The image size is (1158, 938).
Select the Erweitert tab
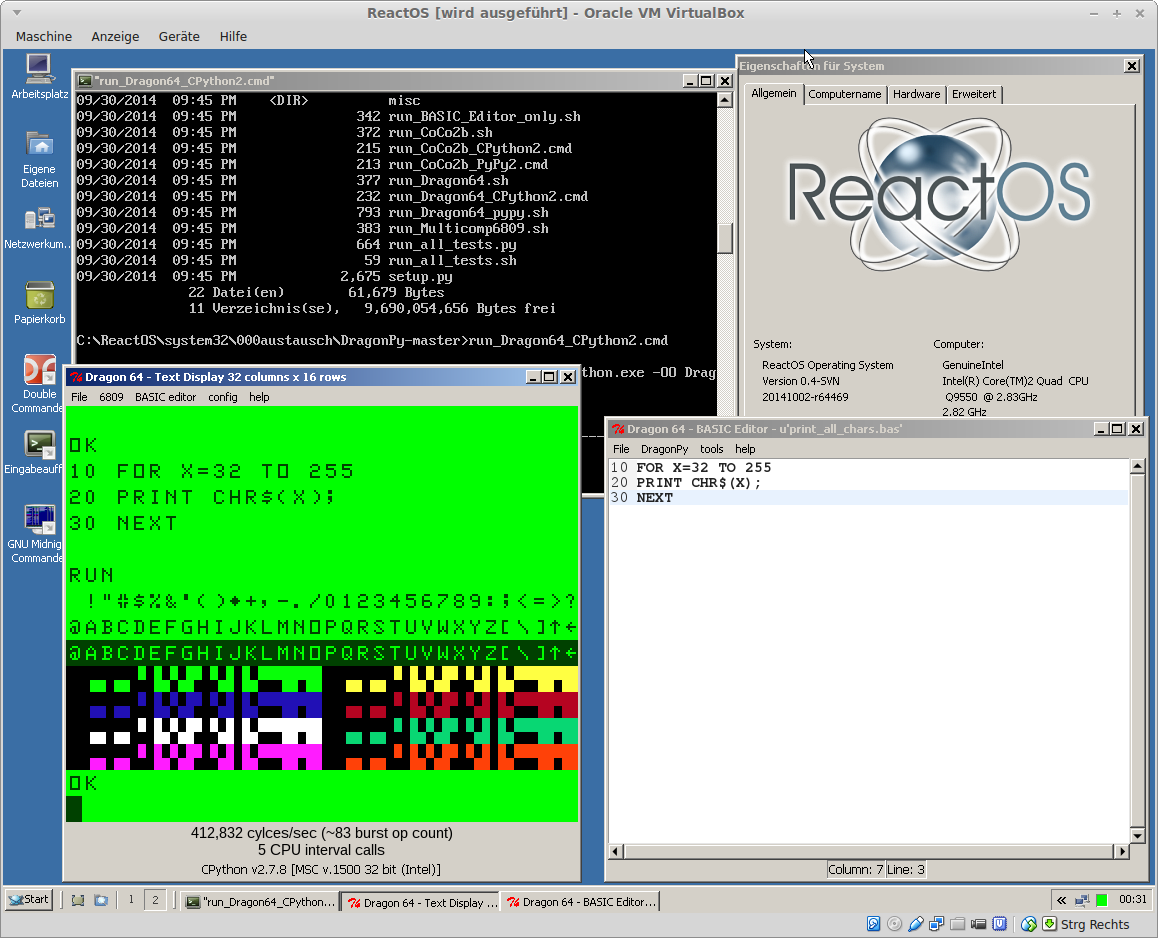[x=973, y=95]
